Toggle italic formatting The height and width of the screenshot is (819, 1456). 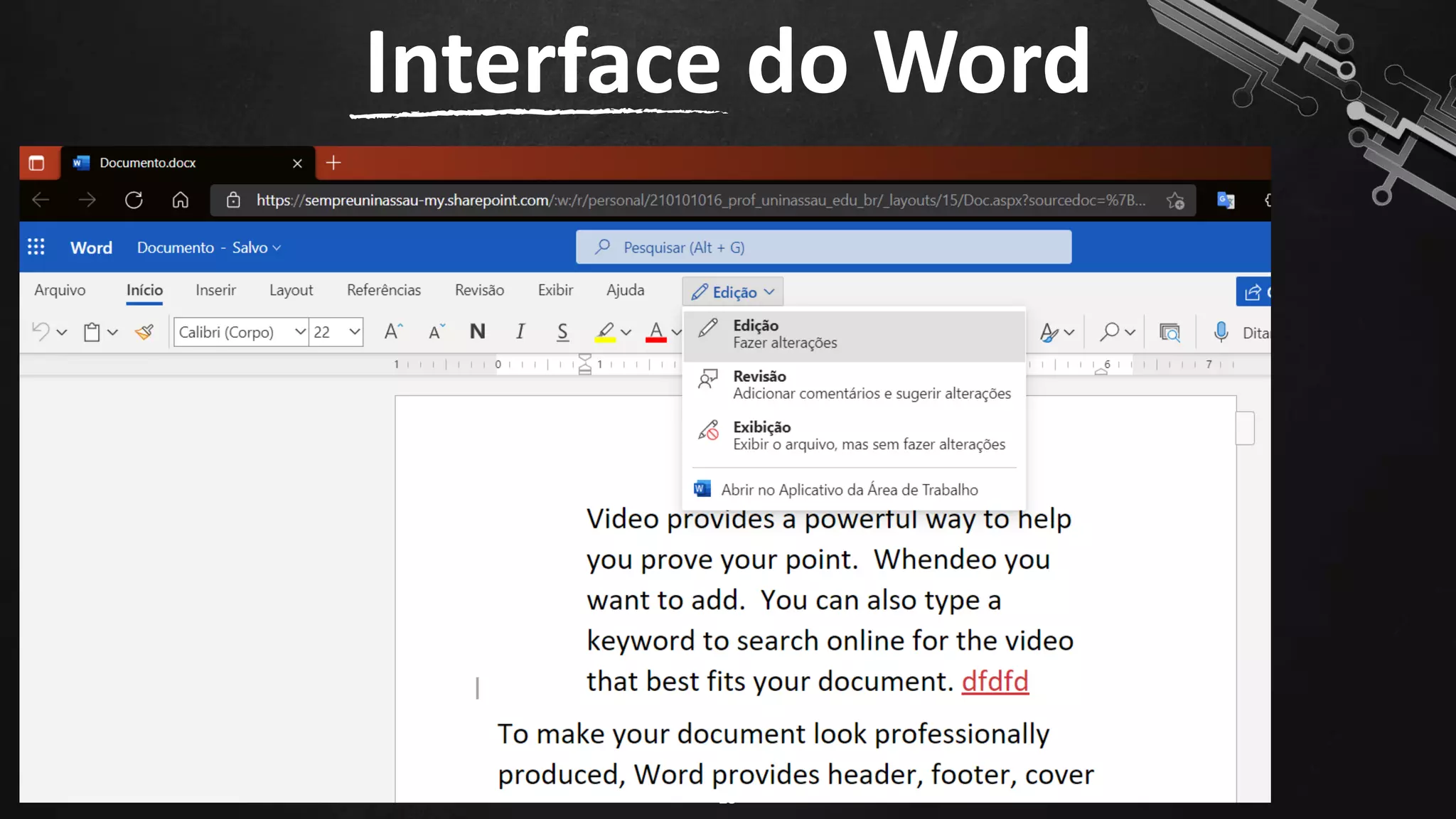520,331
